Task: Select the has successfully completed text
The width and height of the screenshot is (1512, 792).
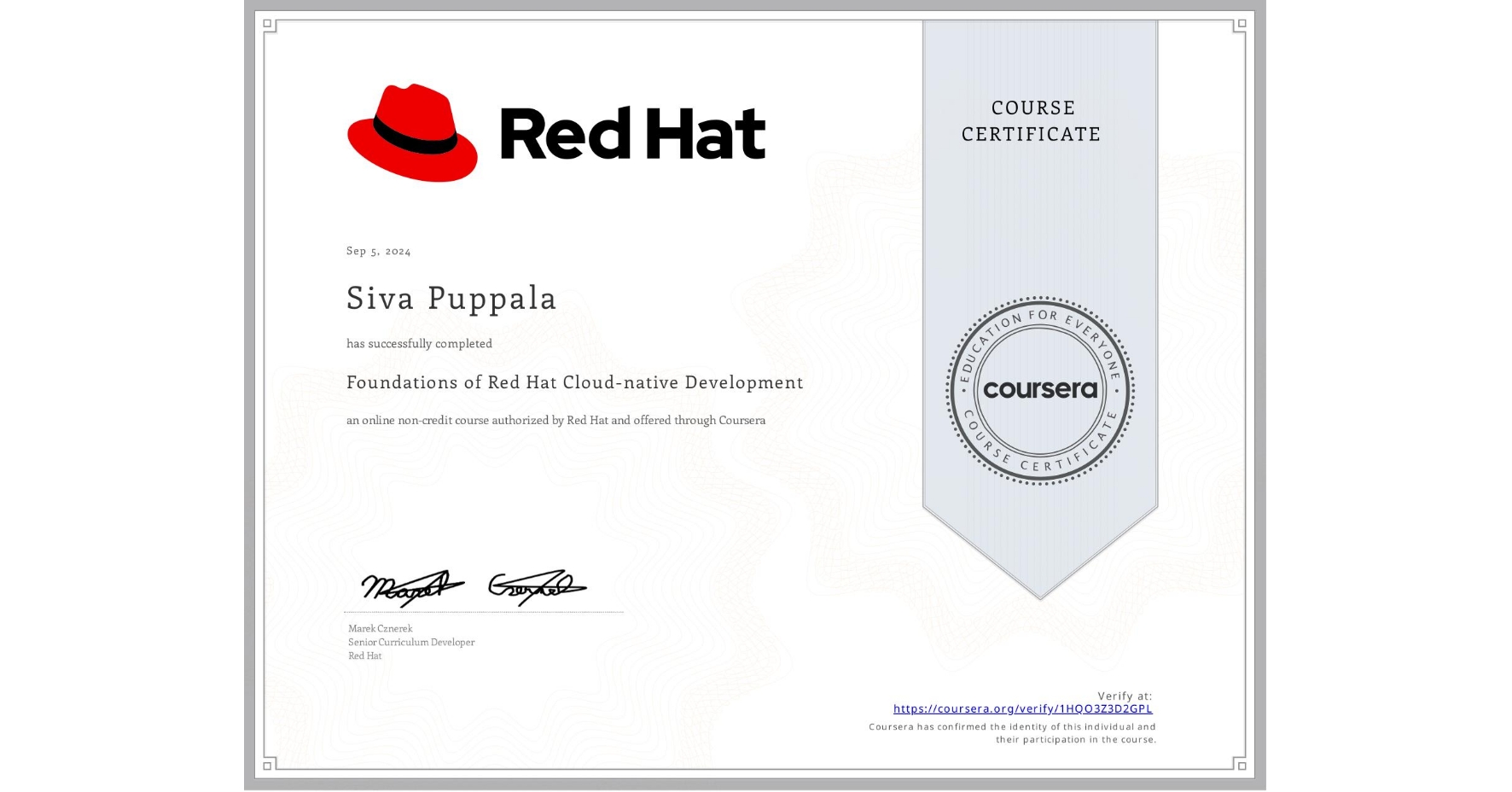Action: [x=419, y=343]
